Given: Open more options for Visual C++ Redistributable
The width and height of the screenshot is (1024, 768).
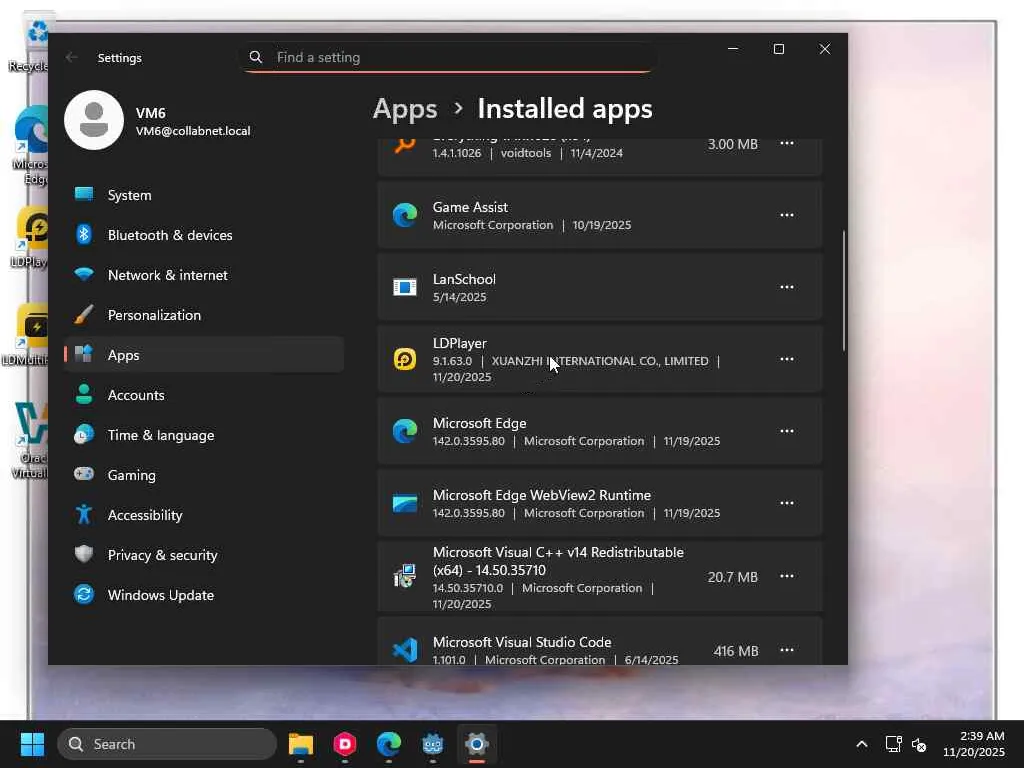Looking at the screenshot, I should pyautogui.click(x=787, y=576).
